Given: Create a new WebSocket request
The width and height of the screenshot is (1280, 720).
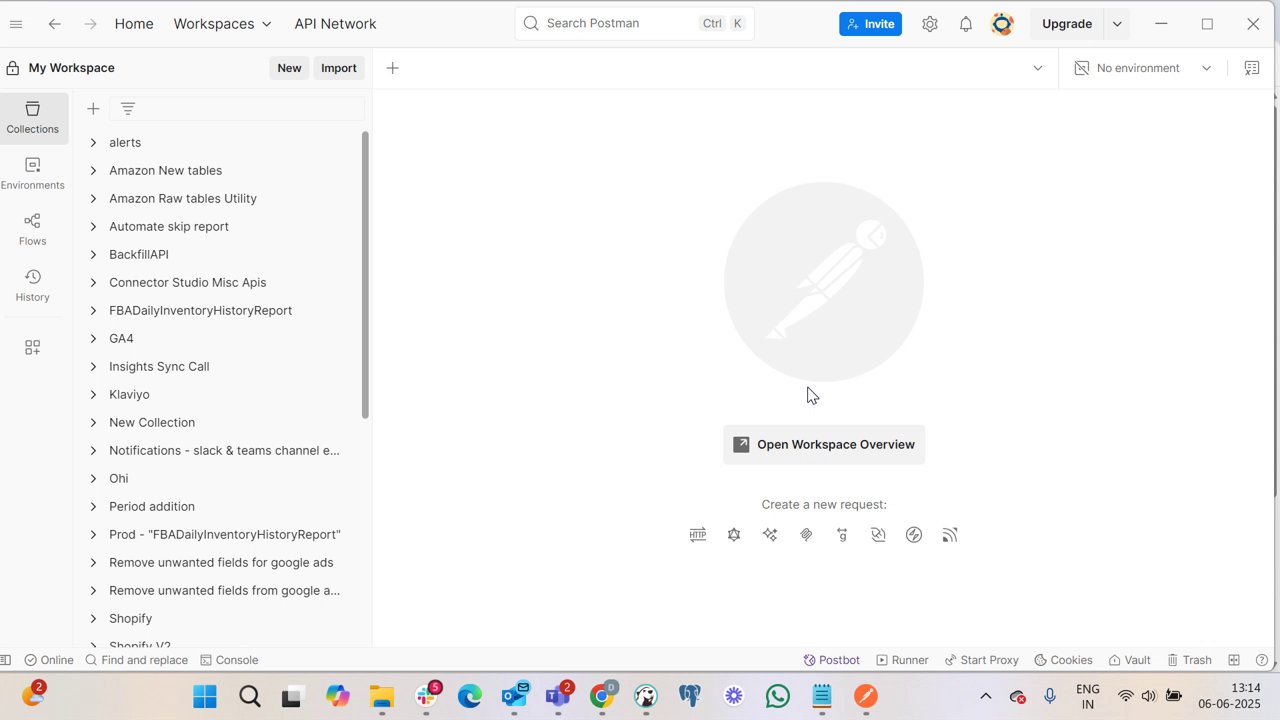Looking at the screenshot, I should pyautogui.click(x=878, y=535).
